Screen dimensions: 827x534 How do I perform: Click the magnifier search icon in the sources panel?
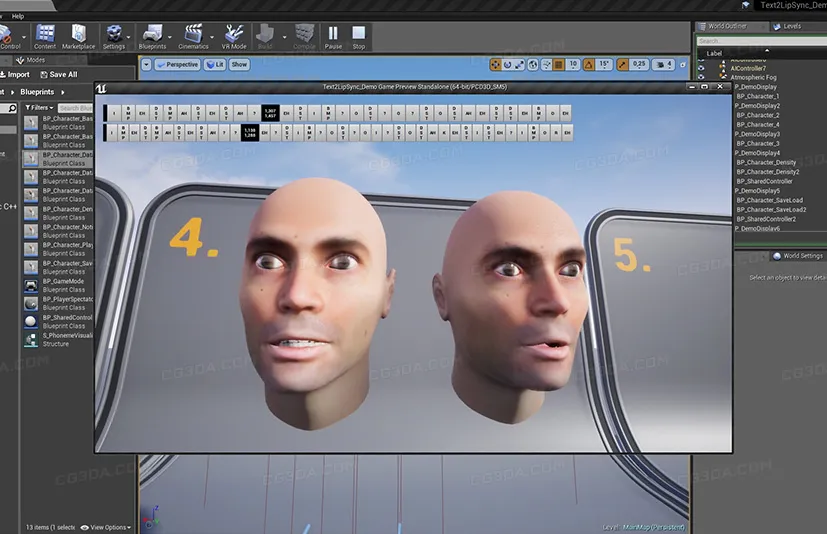(12, 108)
